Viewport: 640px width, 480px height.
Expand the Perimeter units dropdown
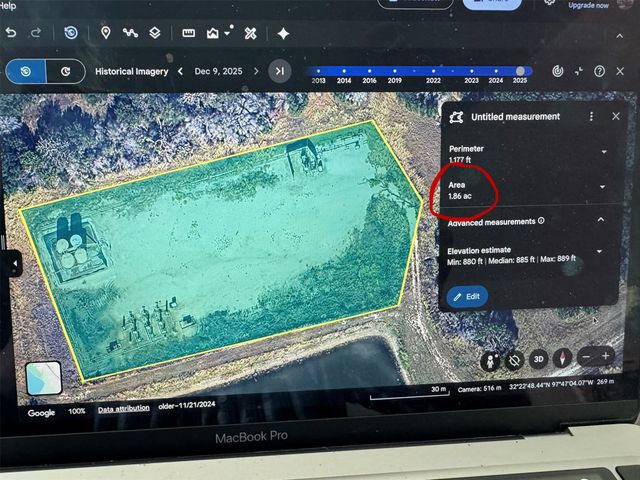click(604, 152)
